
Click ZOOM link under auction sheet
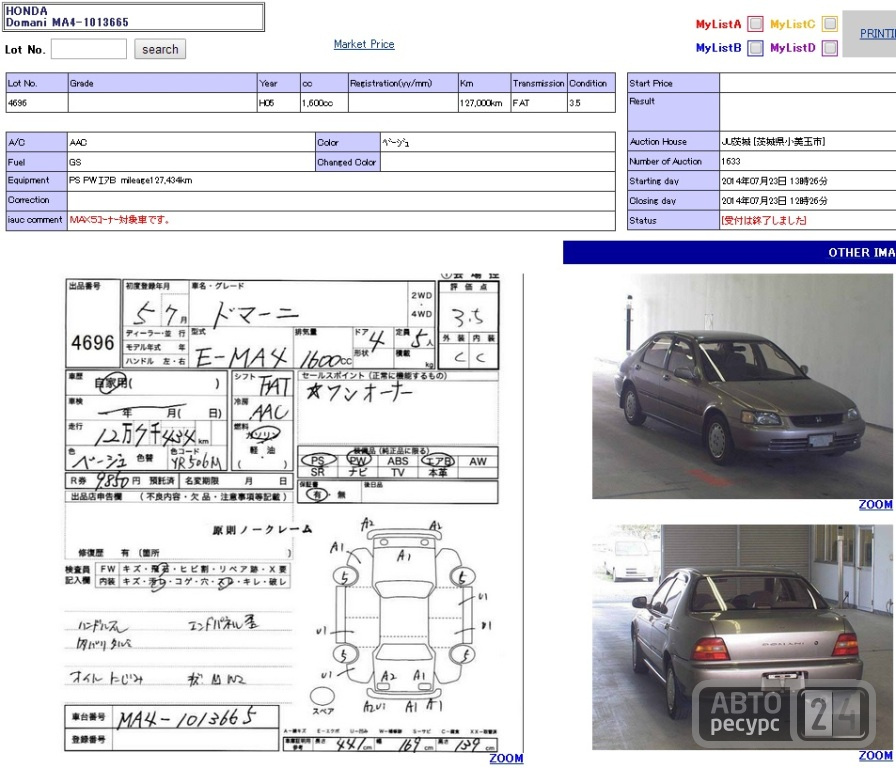(x=506, y=758)
